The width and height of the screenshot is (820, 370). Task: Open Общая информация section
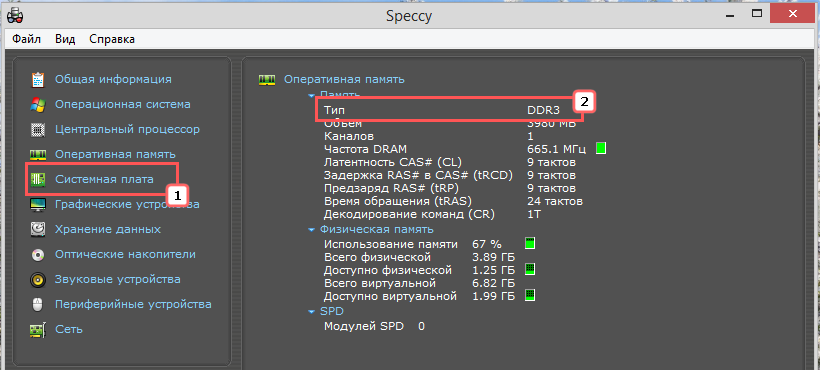[113, 79]
